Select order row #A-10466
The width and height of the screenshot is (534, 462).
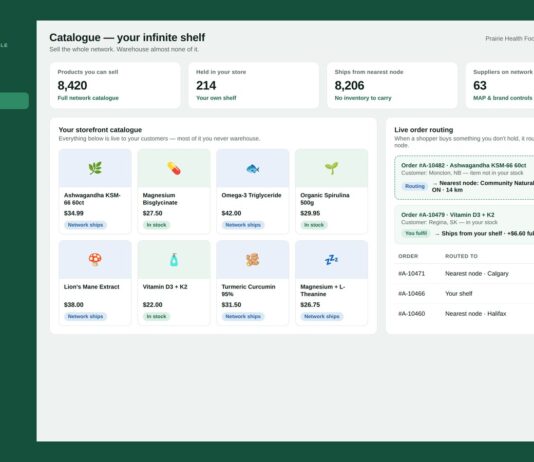(x=464, y=293)
